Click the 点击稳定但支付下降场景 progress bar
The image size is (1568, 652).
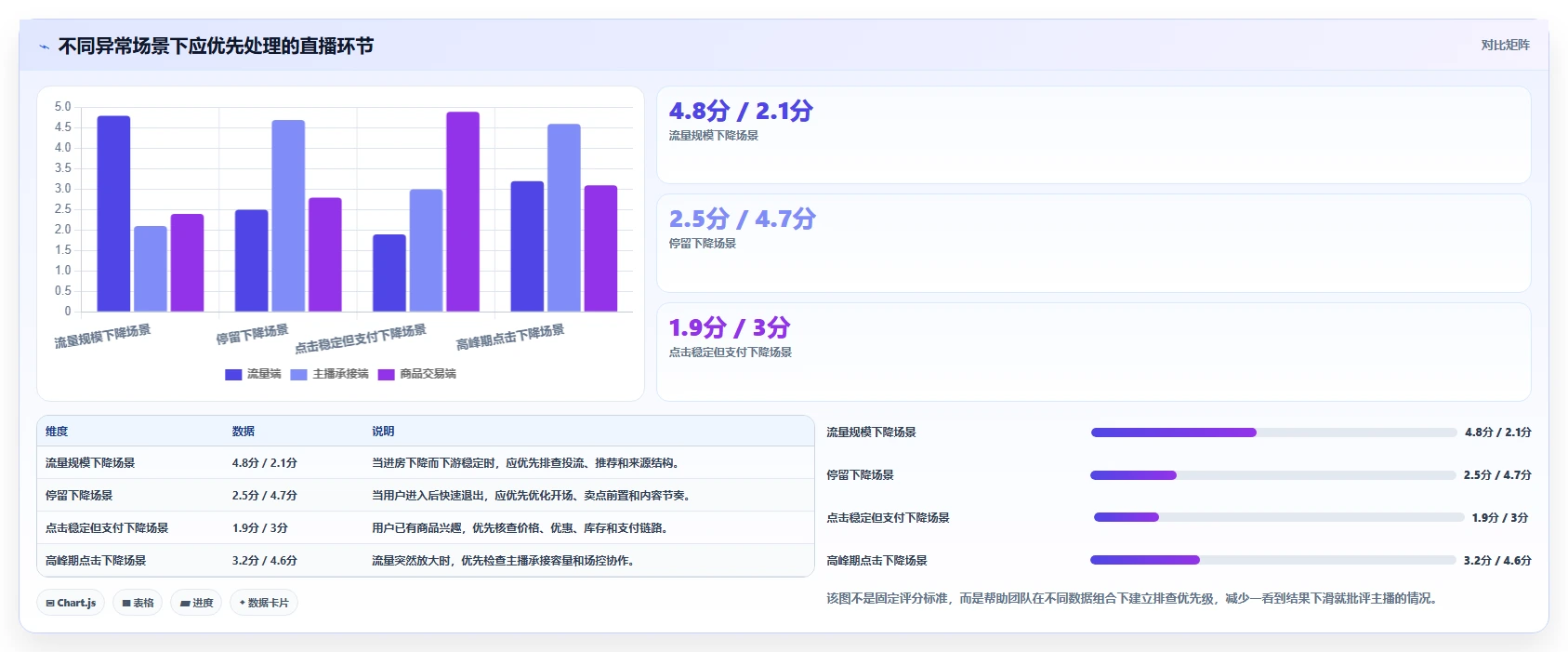click(1279, 517)
